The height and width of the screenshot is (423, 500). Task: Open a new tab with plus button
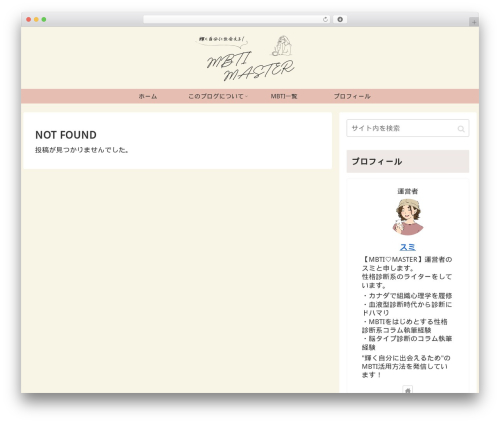pyautogui.click(x=474, y=22)
